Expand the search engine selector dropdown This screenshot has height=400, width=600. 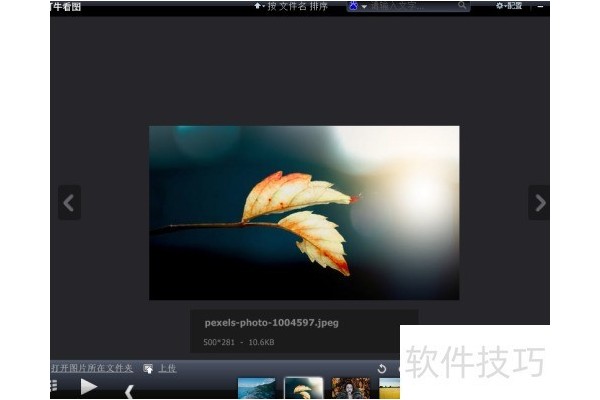(357, 6)
